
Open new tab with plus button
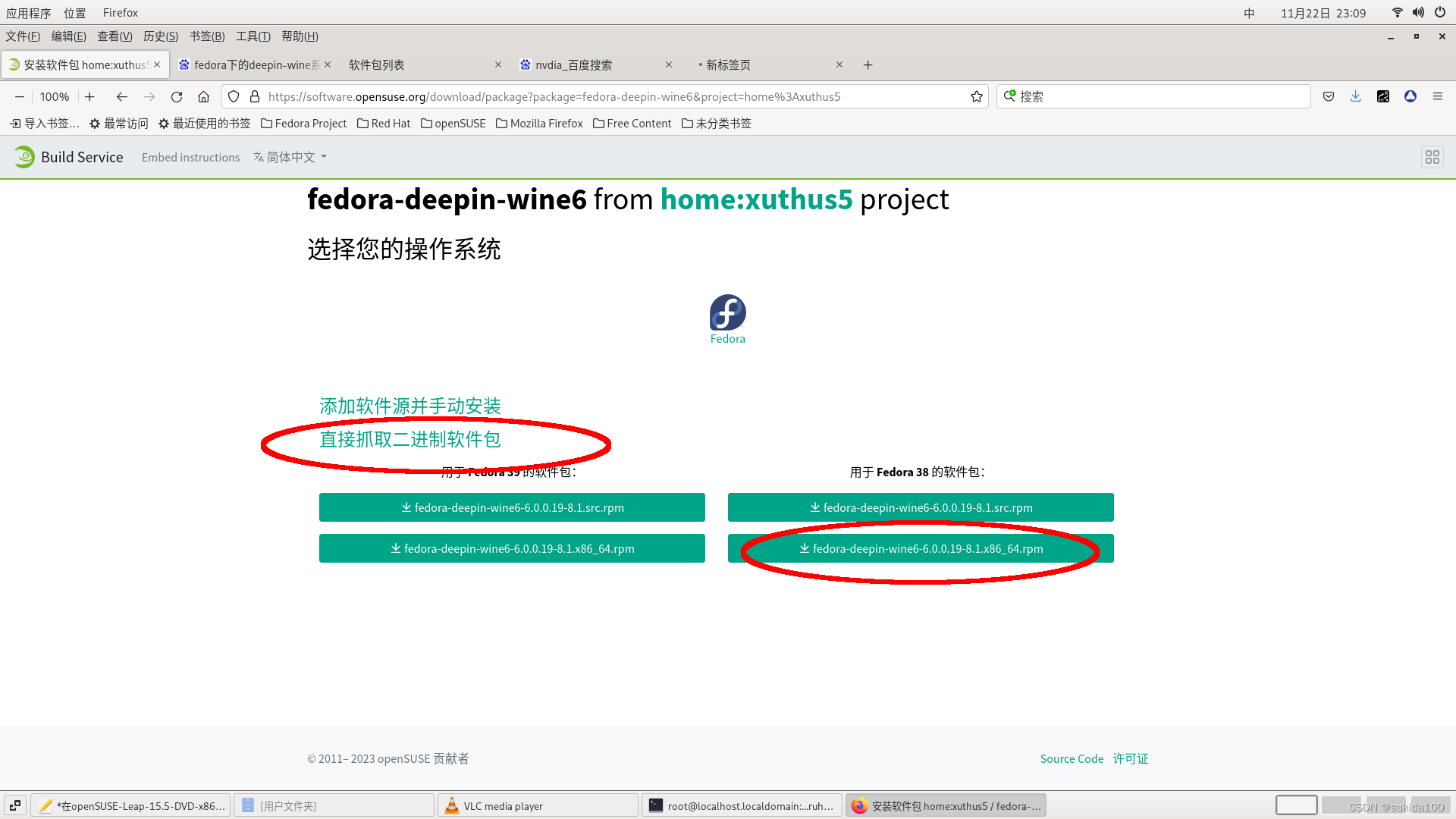868,65
